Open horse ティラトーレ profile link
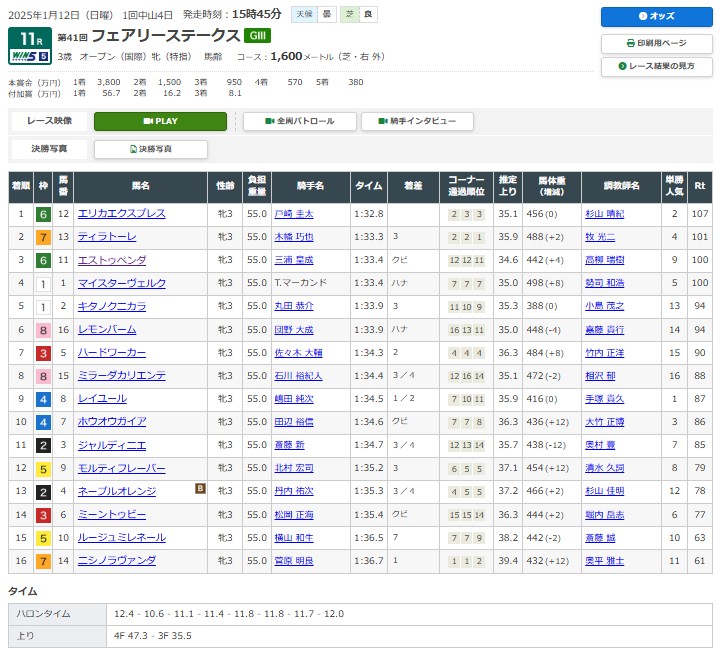Viewport: 720px width, 657px height. click(106, 237)
